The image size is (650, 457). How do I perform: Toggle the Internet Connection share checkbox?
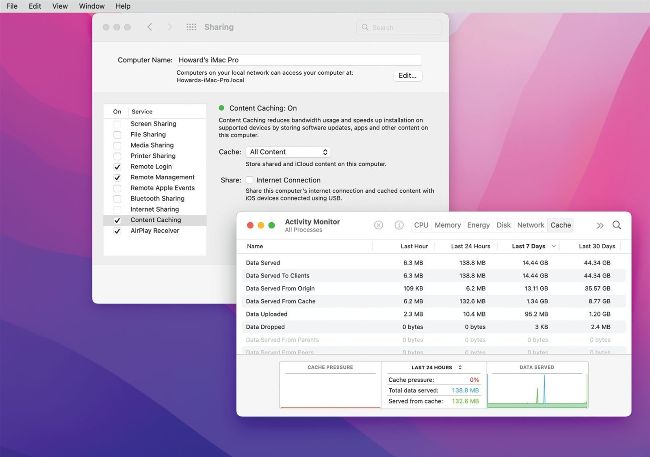(x=249, y=180)
